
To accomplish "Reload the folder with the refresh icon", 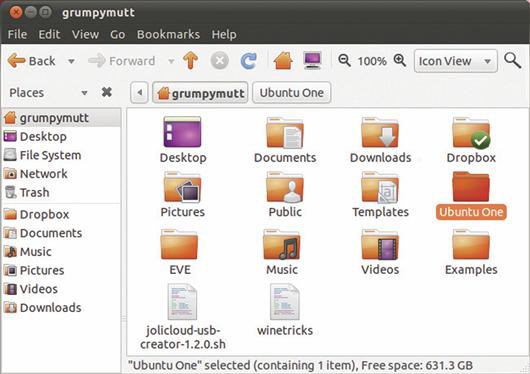I will coord(248,61).
